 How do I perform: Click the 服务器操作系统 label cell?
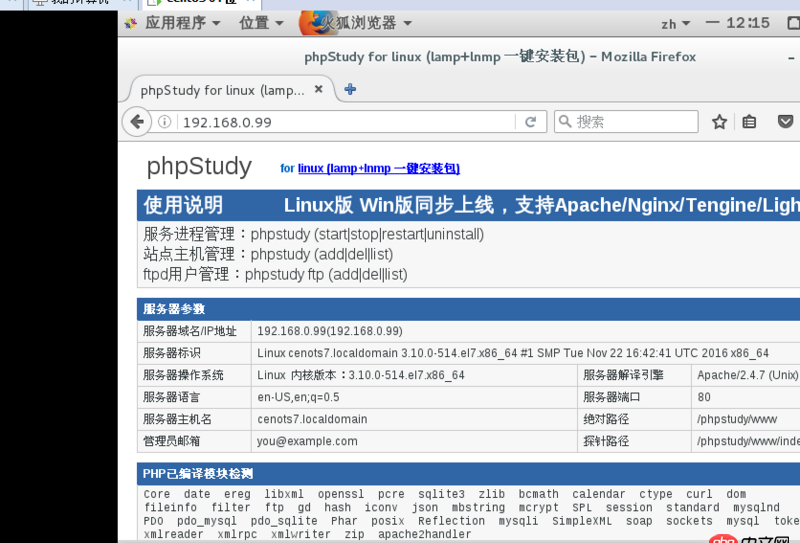pyautogui.click(x=194, y=375)
